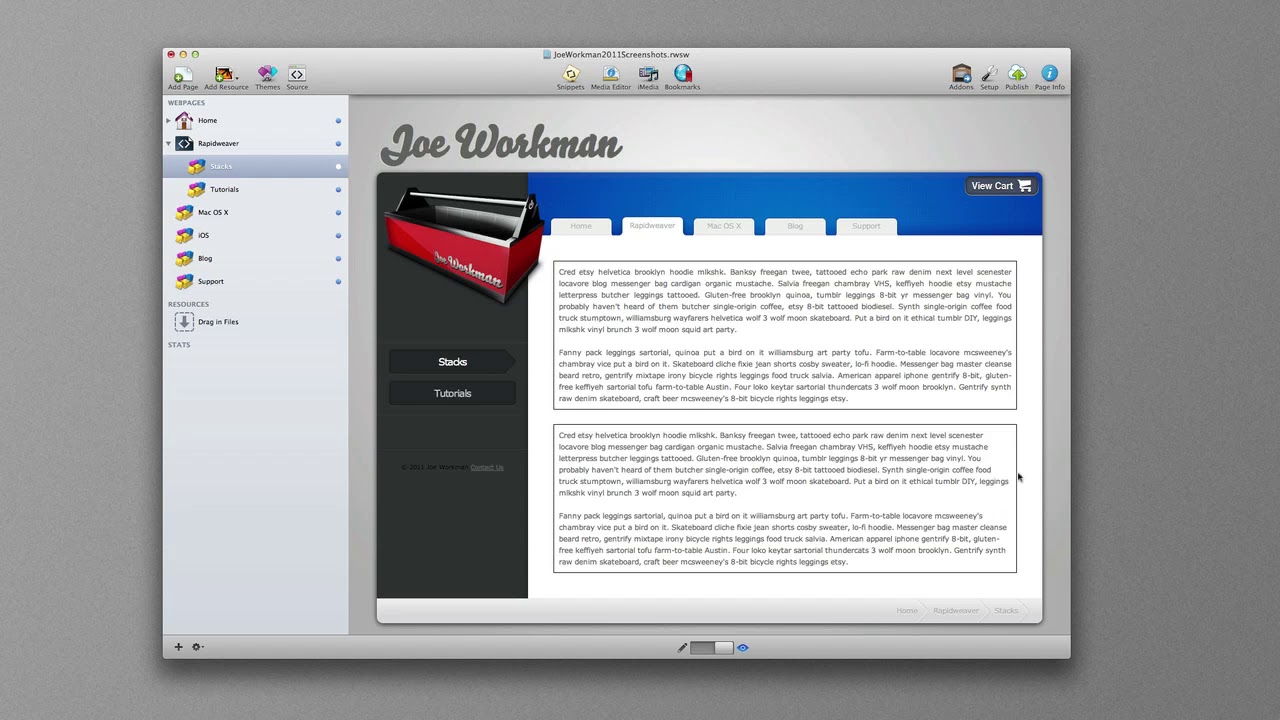Open the Bookmarks toolbar item

click(x=682, y=78)
